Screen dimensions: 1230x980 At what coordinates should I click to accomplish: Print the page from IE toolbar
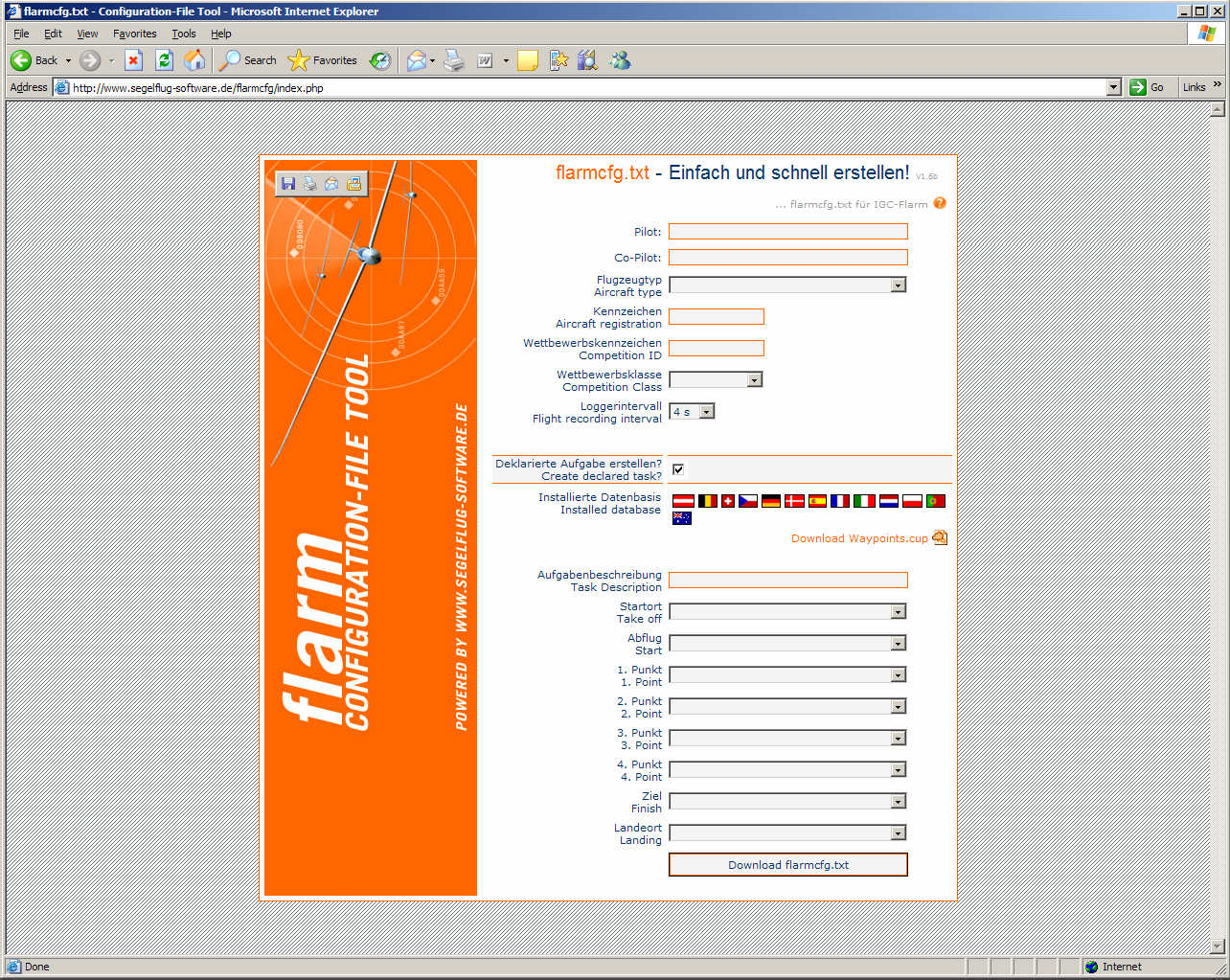(454, 60)
